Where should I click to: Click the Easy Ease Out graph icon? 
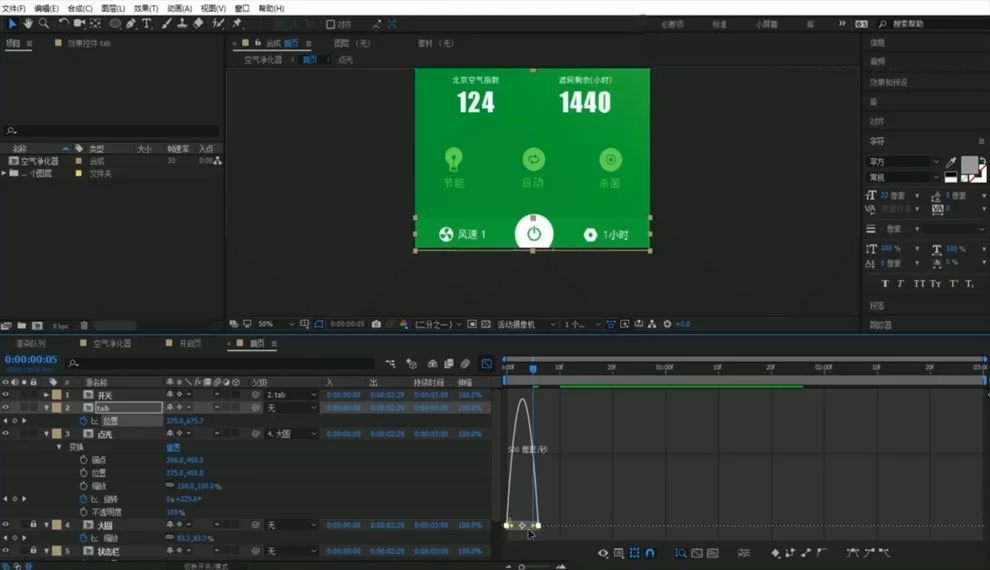coord(885,553)
